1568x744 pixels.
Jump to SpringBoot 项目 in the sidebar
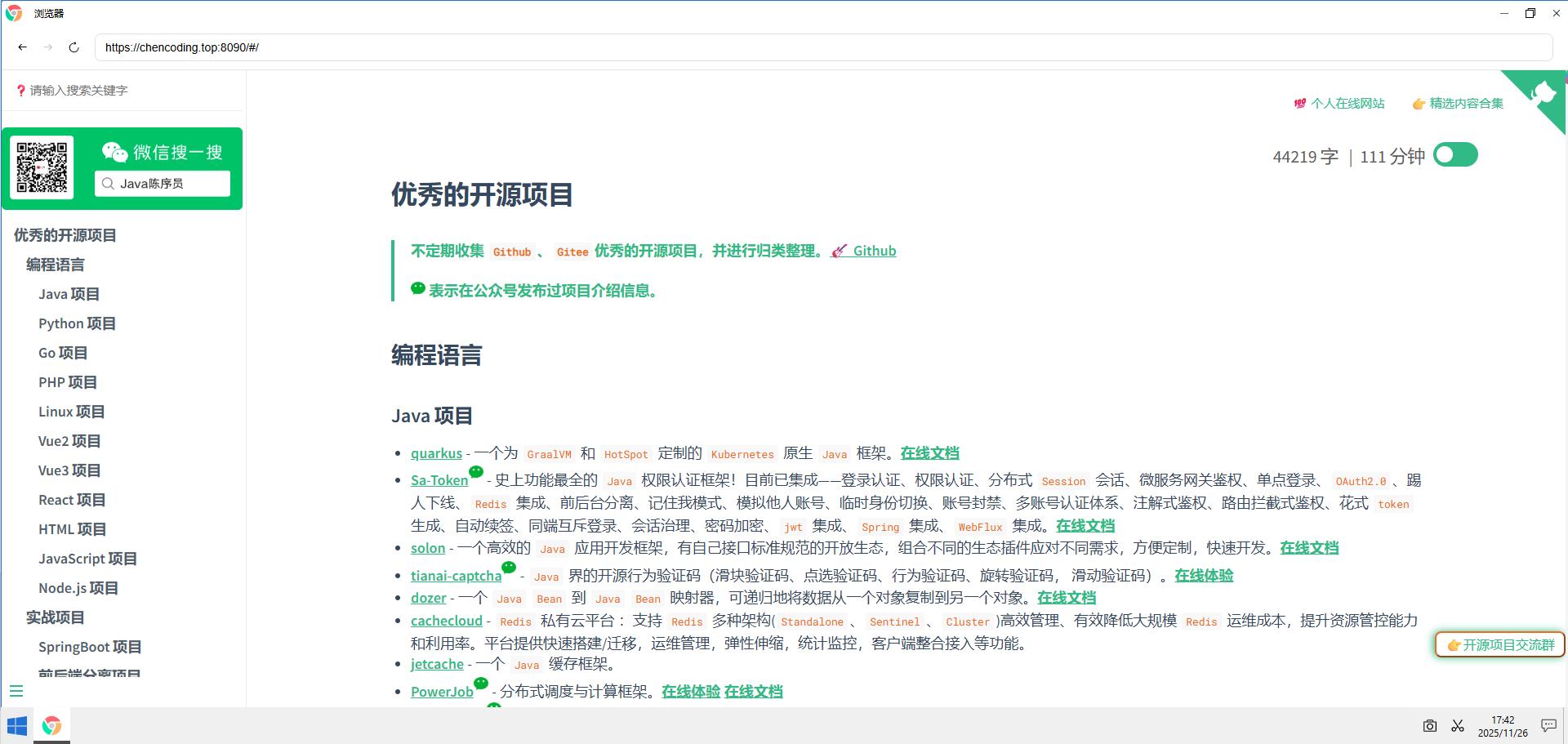[90, 647]
